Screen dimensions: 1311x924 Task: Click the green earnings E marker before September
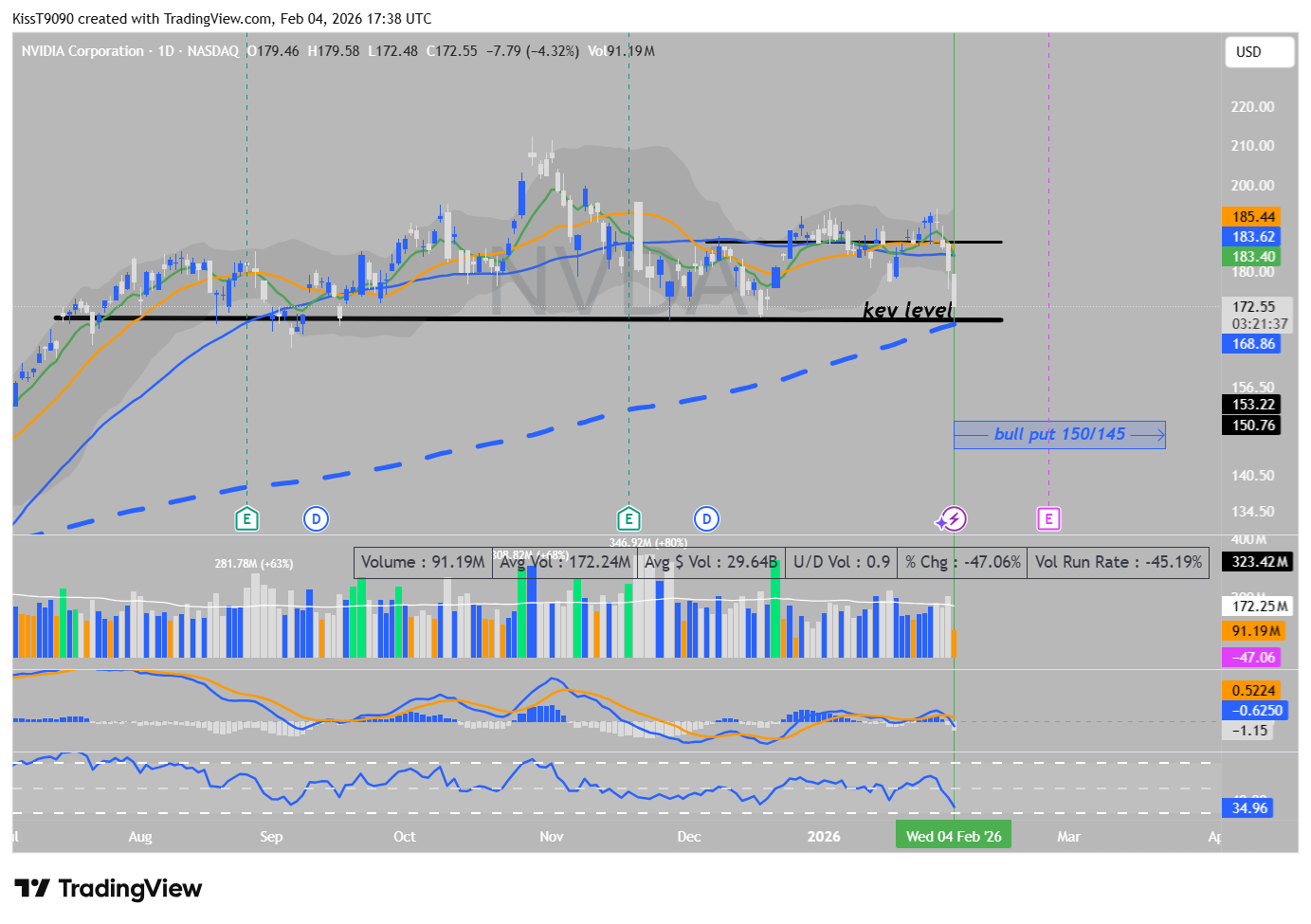pyautogui.click(x=246, y=518)
